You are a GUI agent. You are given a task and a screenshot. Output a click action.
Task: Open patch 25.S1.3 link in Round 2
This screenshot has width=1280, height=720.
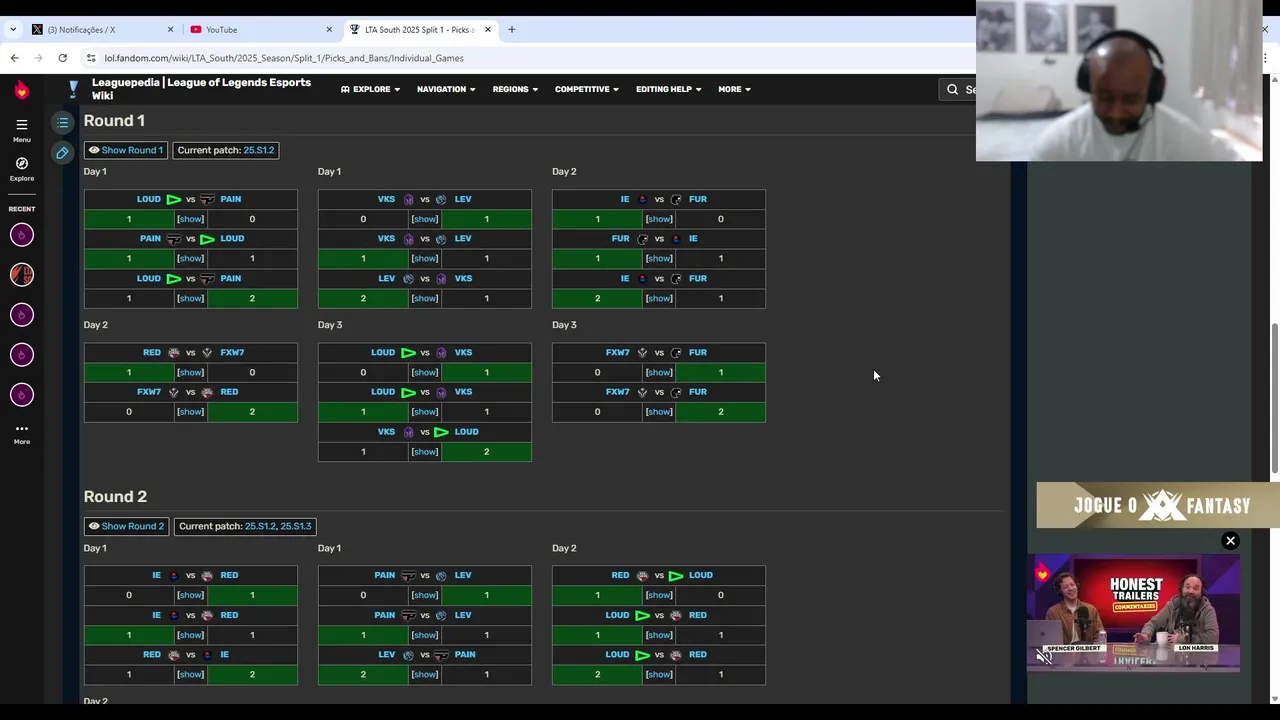click(296, 526)
